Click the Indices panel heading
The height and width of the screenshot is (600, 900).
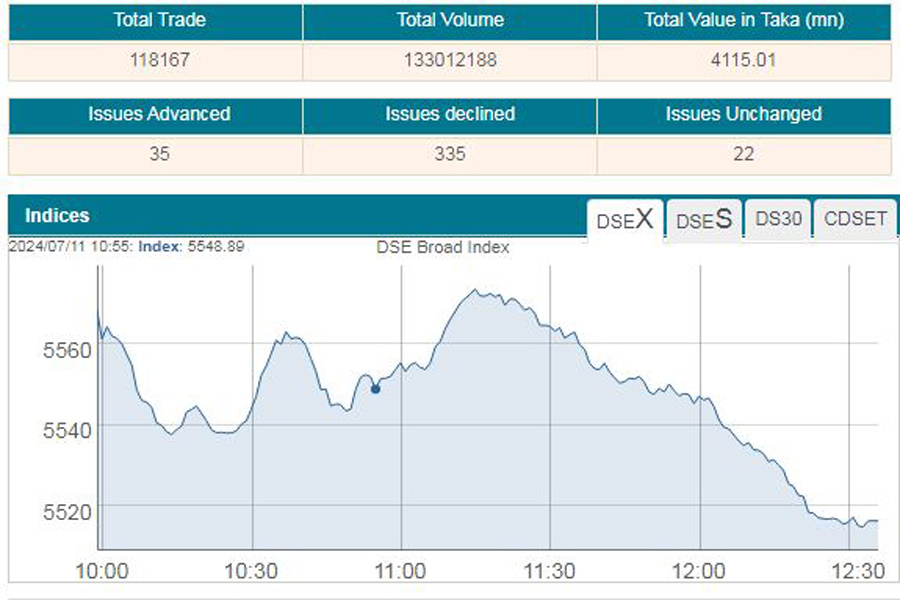(x=57, y=216)
